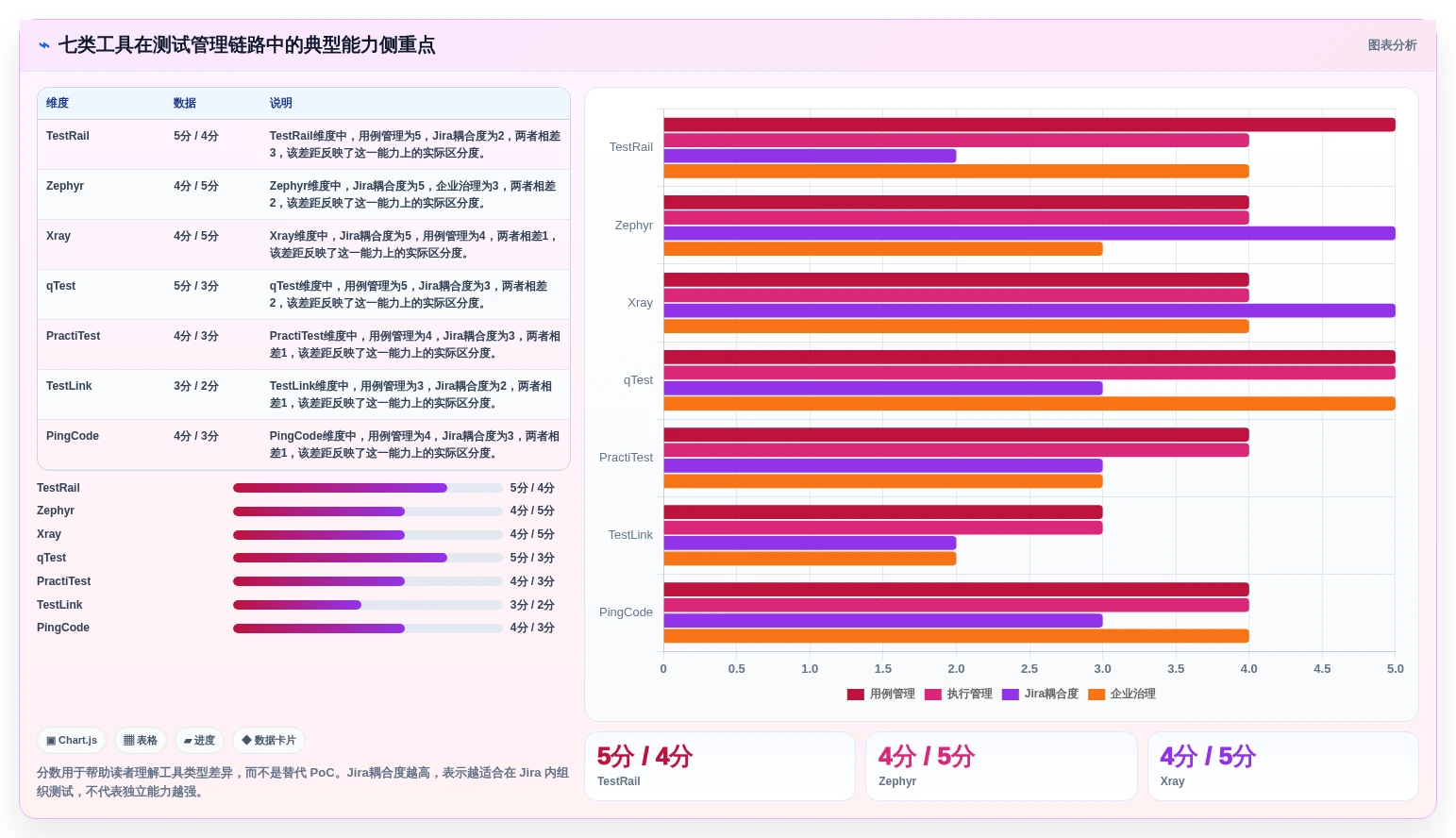Open the Zephyr 4分 / 5分 summary card
The width and height of the screenshot is (1456, 838).
tap(1001, 766)
